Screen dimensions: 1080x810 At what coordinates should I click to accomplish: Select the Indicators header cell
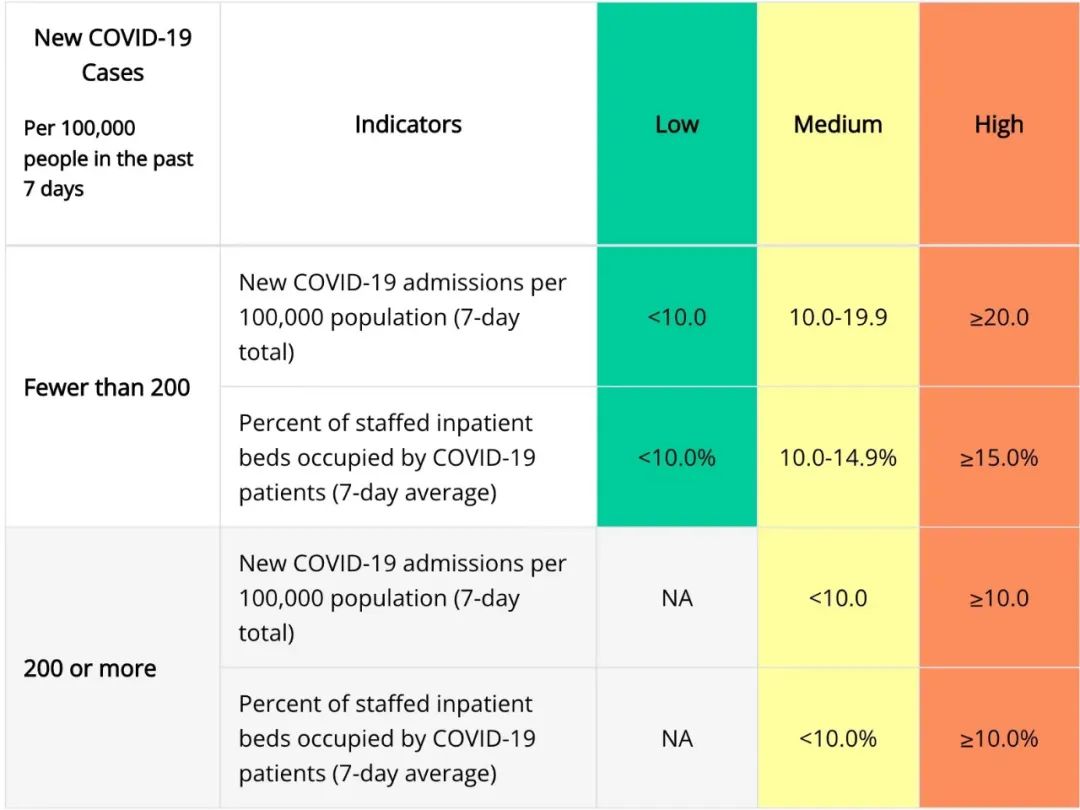(408, 124)
